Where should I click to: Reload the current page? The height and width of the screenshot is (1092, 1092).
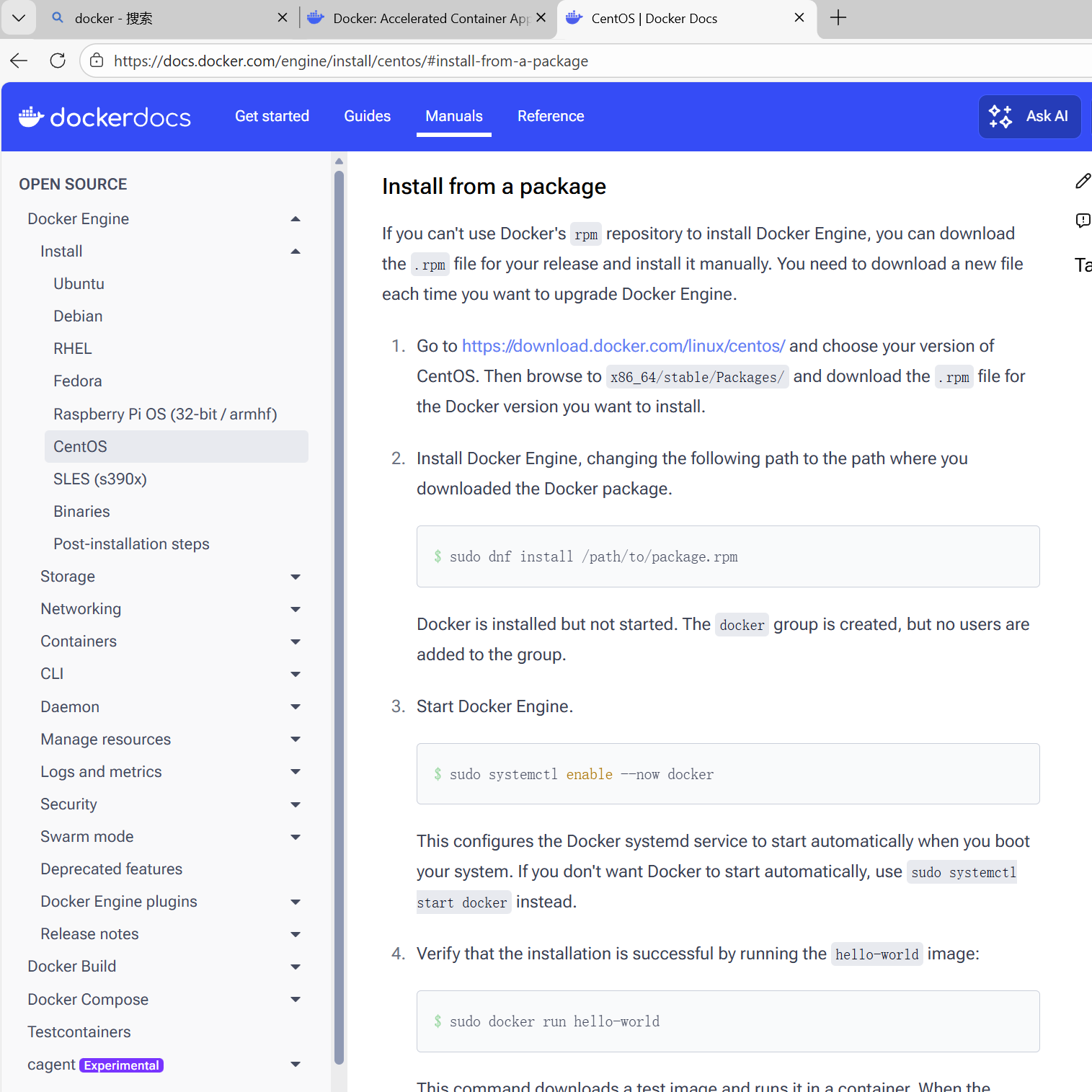[58, 61]
